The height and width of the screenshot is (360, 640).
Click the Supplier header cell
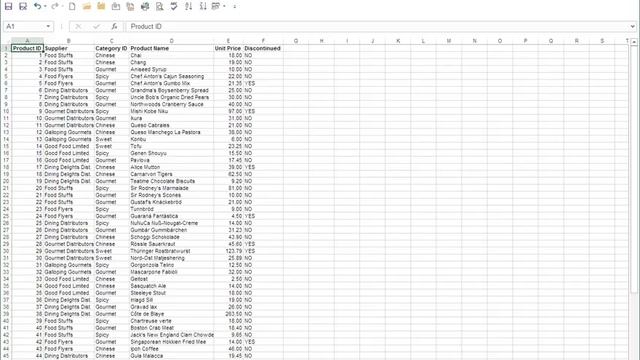pos(69,48)
